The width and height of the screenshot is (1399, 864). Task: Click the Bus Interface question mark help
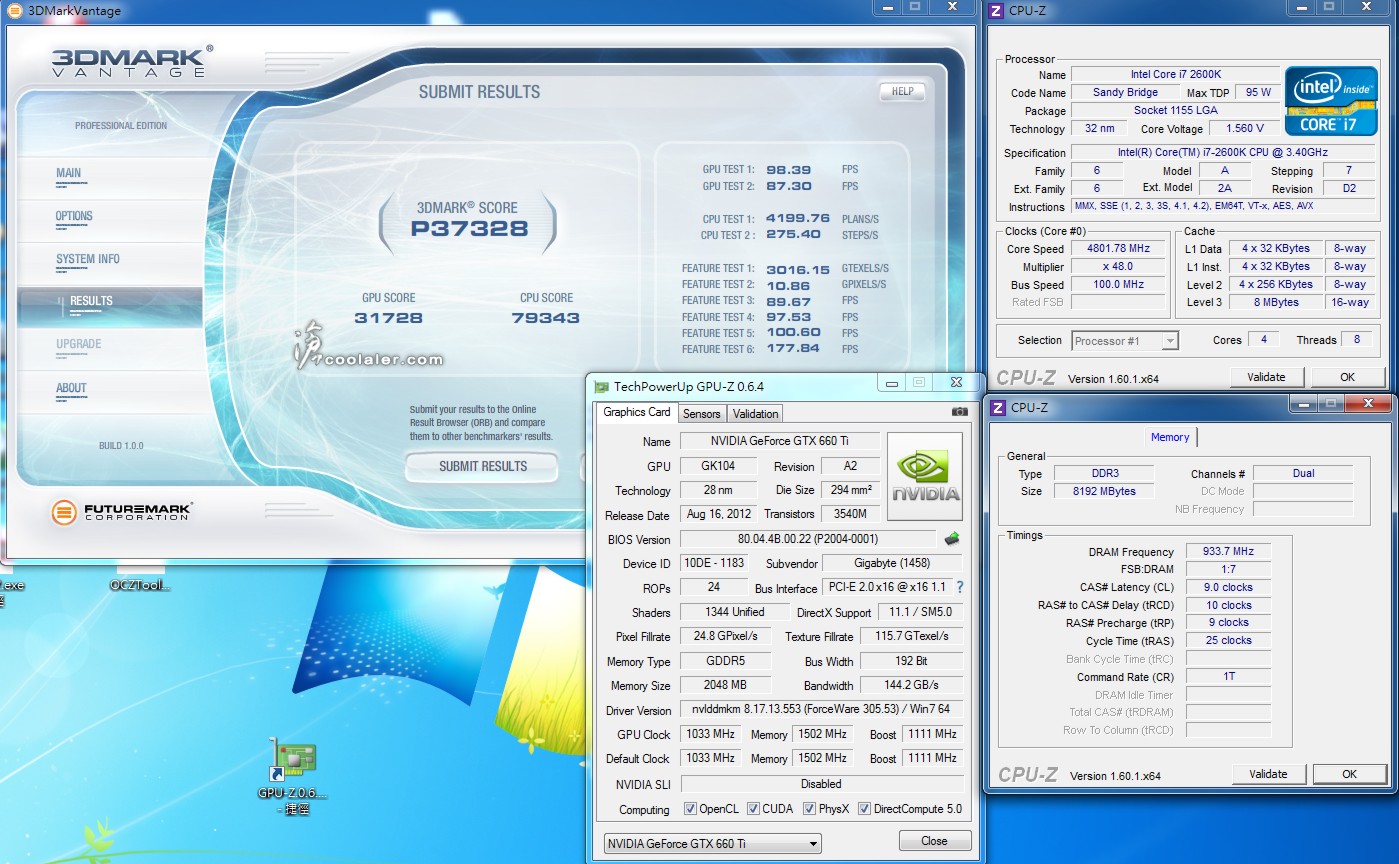pyautogui.click(x=960, y=587)
